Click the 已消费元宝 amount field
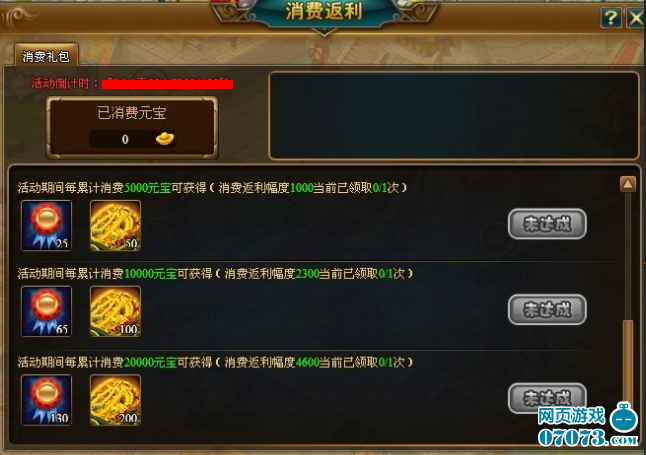Viewport: 646px width, 455px height. [x=132, y=139]
